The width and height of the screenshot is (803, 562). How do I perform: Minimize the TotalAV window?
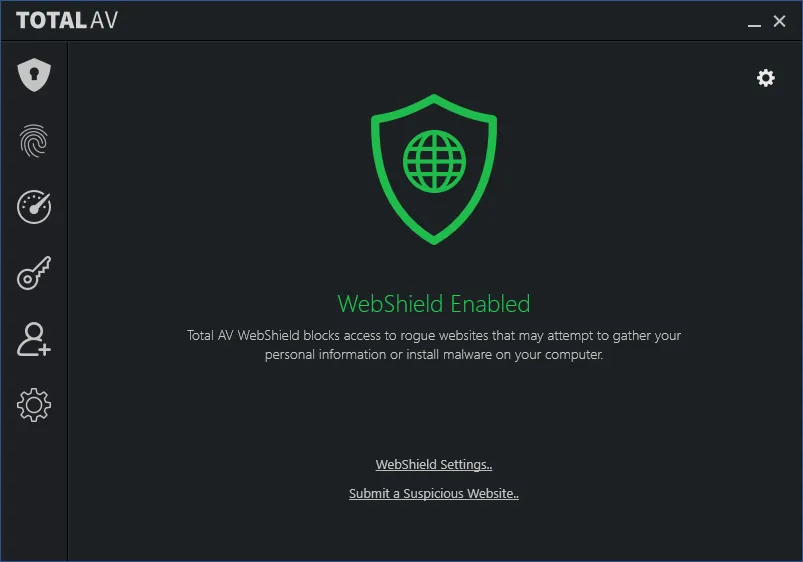click(754, 22)
